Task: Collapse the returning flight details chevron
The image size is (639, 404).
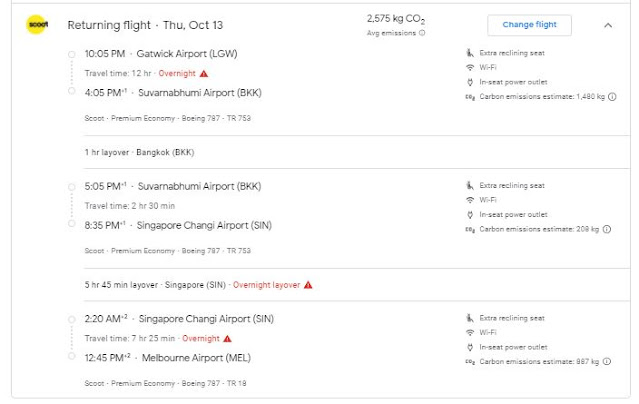Action: click(608, 25)
